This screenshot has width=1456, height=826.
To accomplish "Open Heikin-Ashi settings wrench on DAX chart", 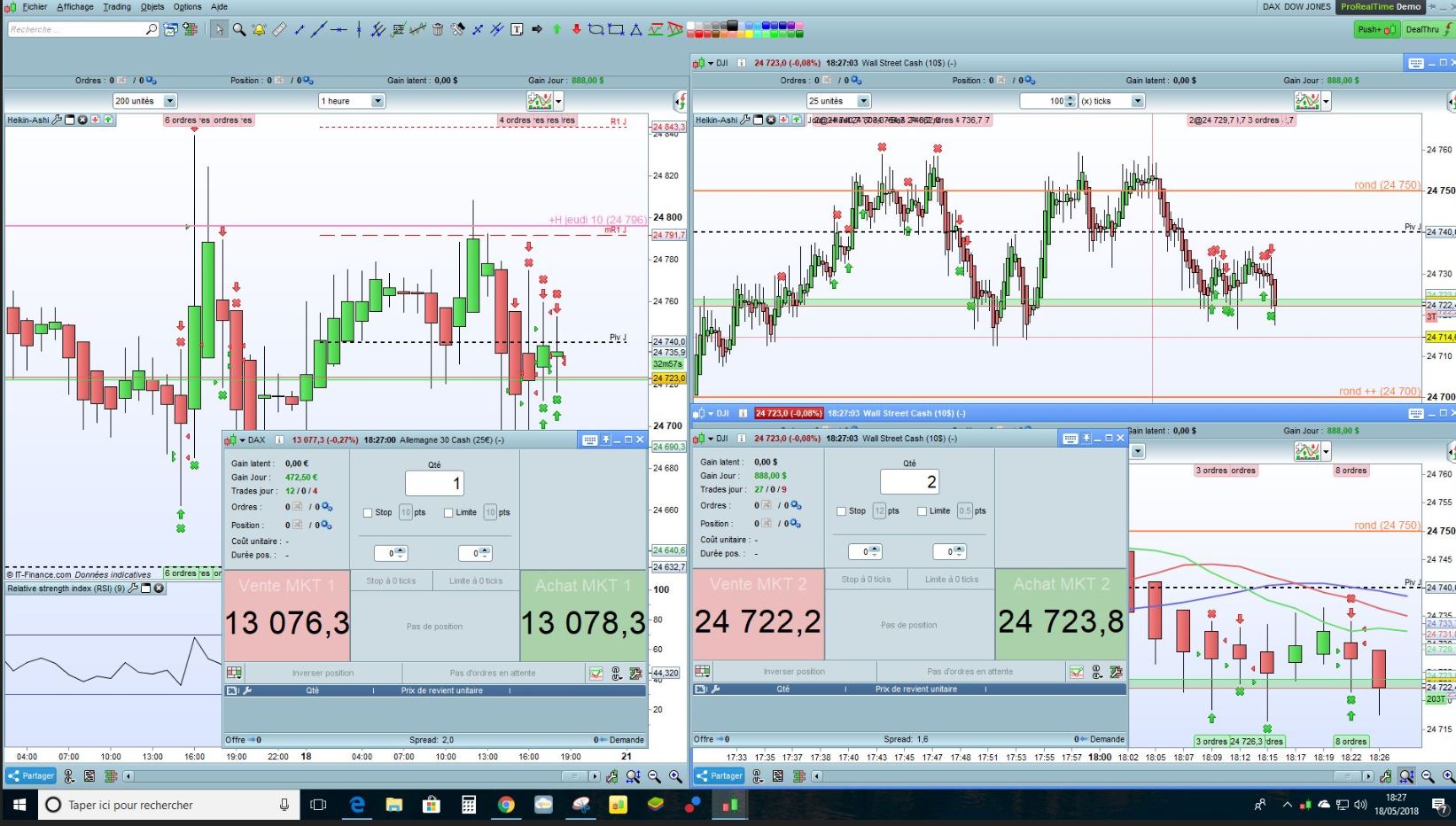I will click(58, 120).
